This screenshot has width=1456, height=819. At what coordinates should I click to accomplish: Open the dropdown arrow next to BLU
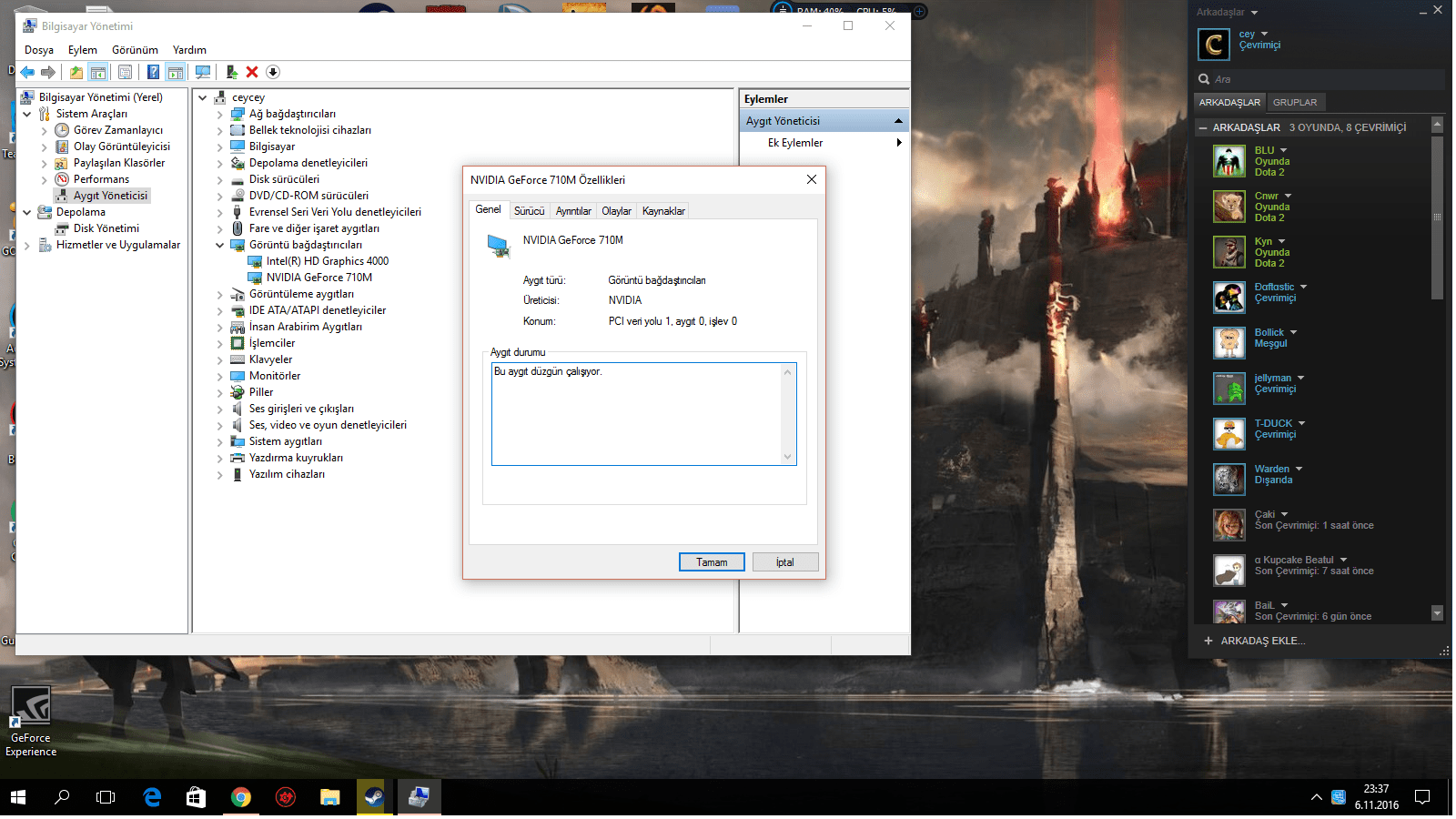point(1284,150)
